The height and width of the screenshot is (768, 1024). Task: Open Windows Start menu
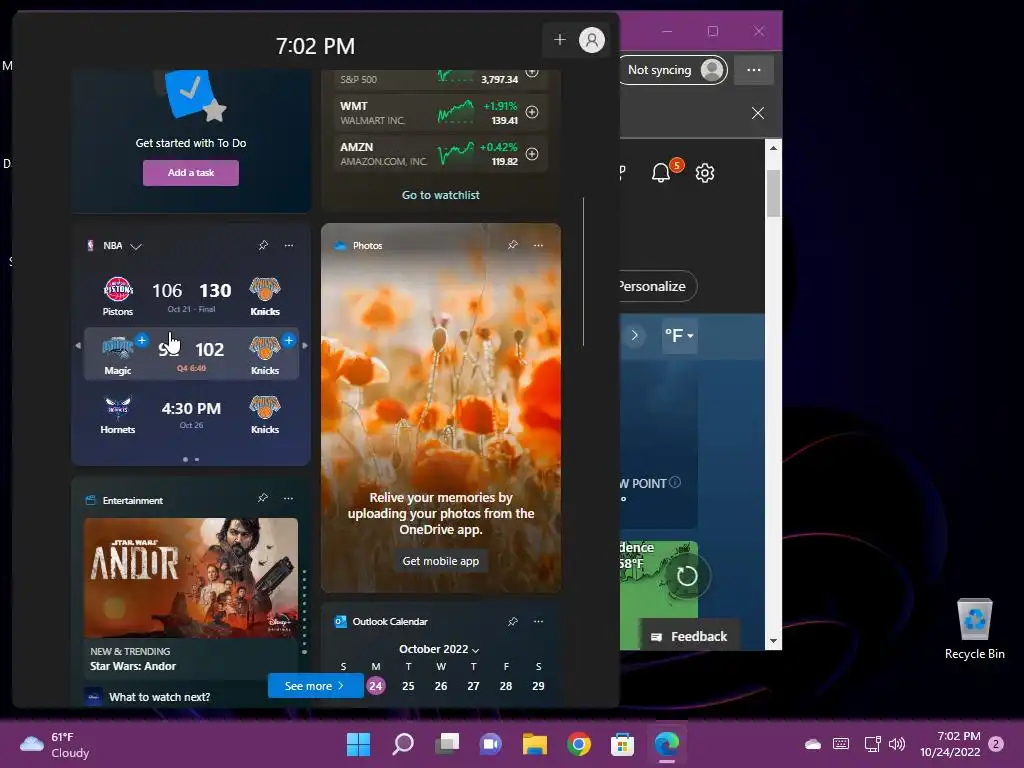[x=359, y=744]
